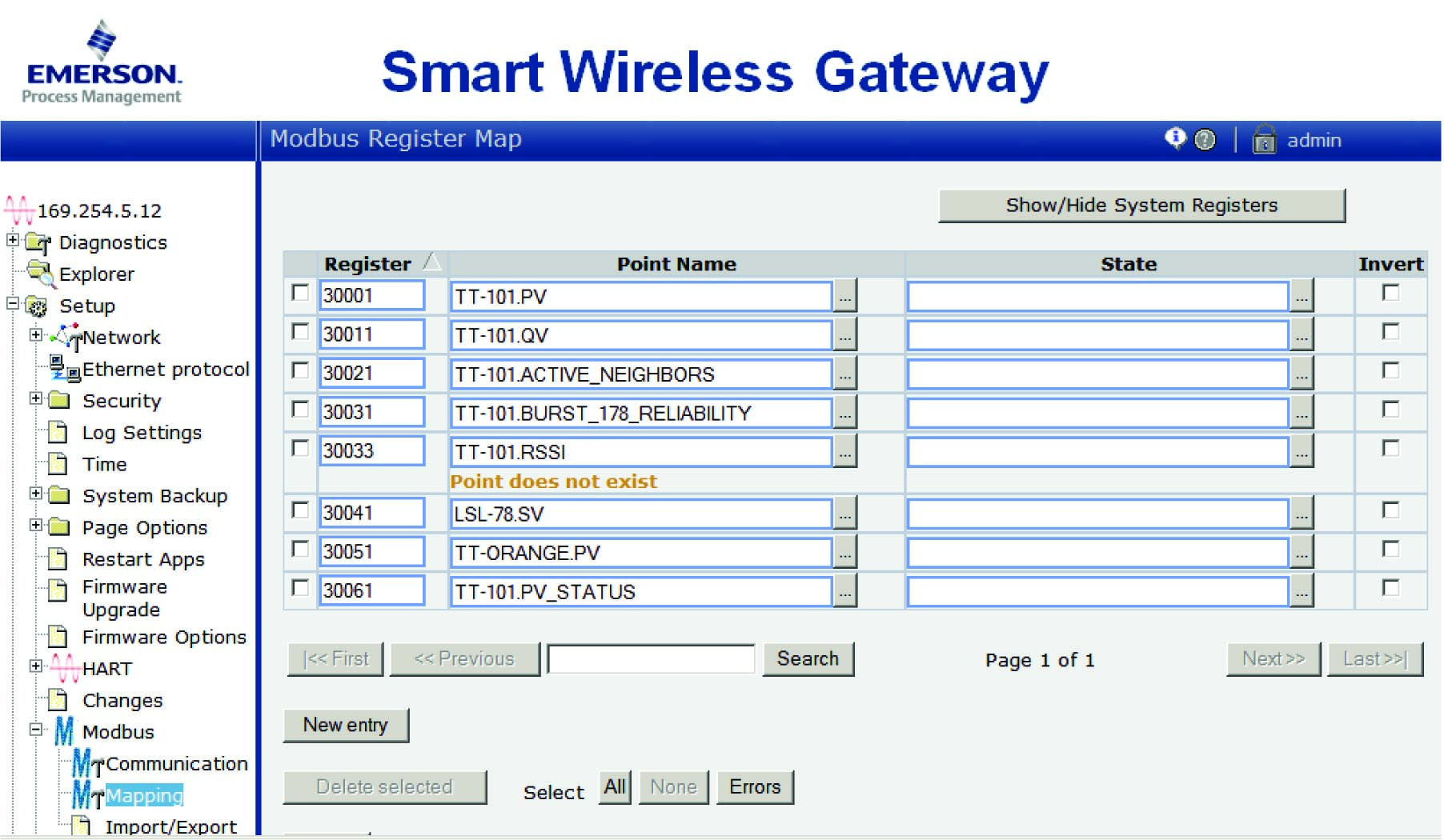
Task: Click the Diagnostics folder icon
Action: (x=37, y=242)
